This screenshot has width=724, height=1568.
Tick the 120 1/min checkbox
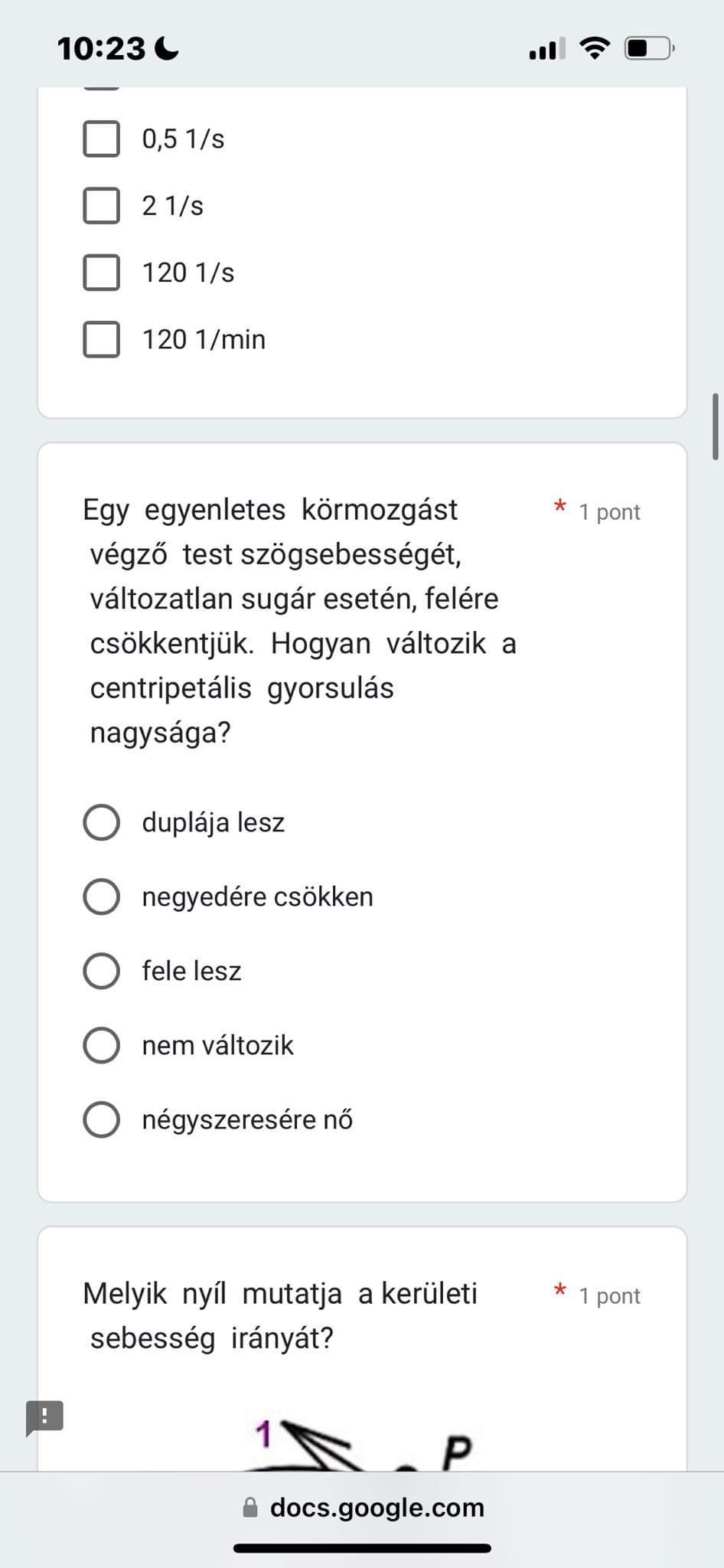pos(101,339)
